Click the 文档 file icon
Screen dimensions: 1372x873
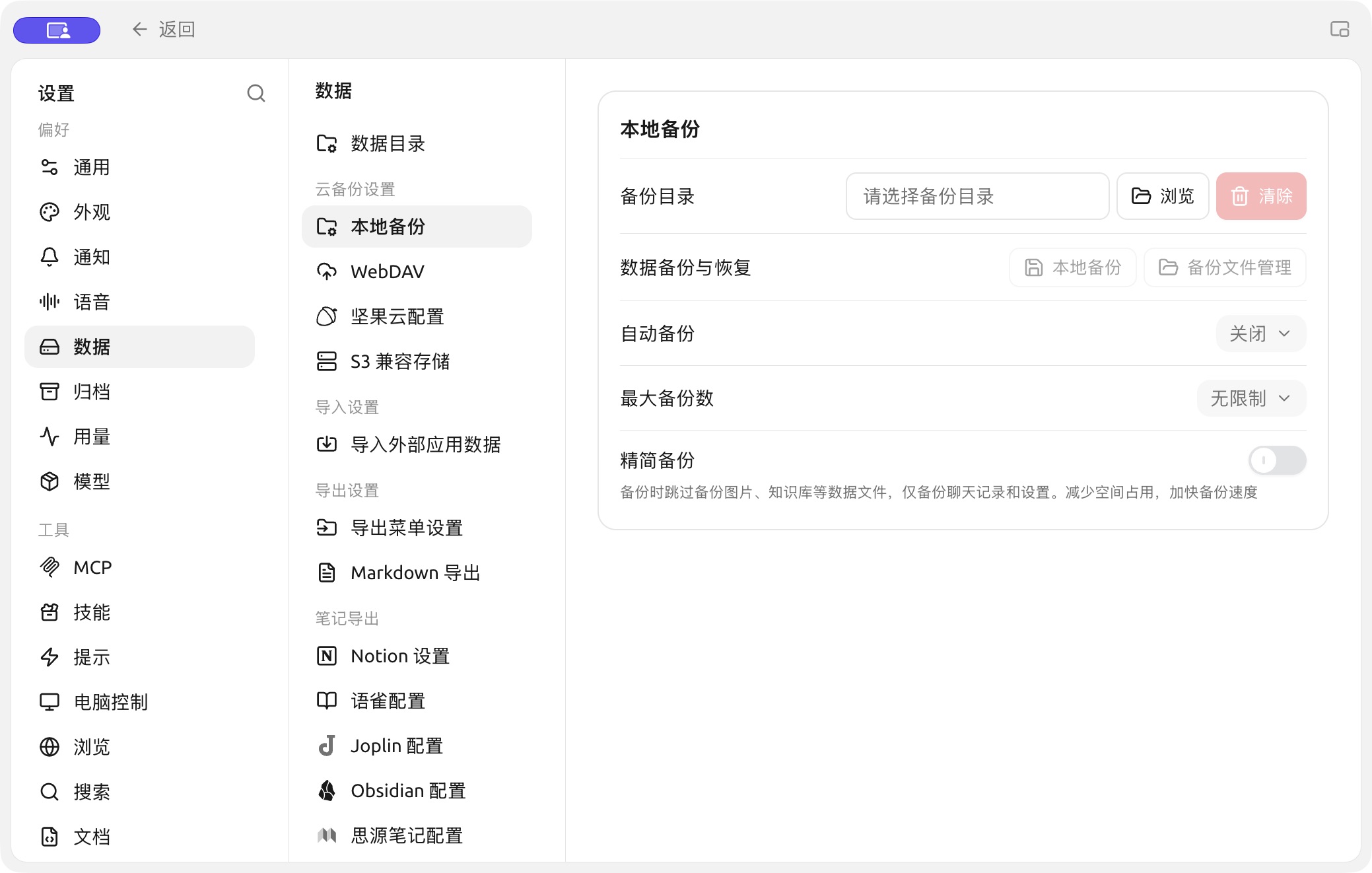click(x=50, y=837)
